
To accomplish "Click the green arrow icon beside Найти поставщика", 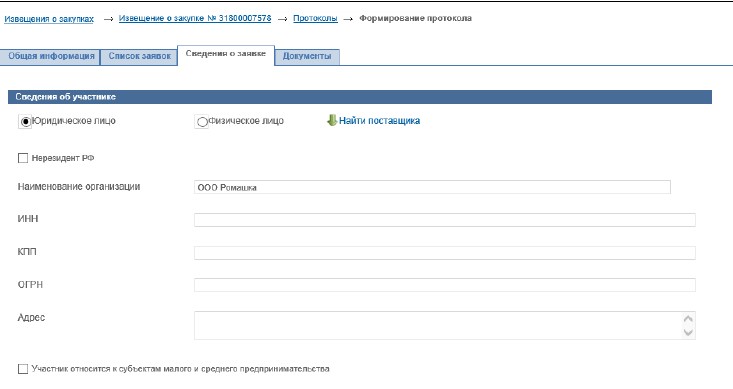I will coord(332,121).
